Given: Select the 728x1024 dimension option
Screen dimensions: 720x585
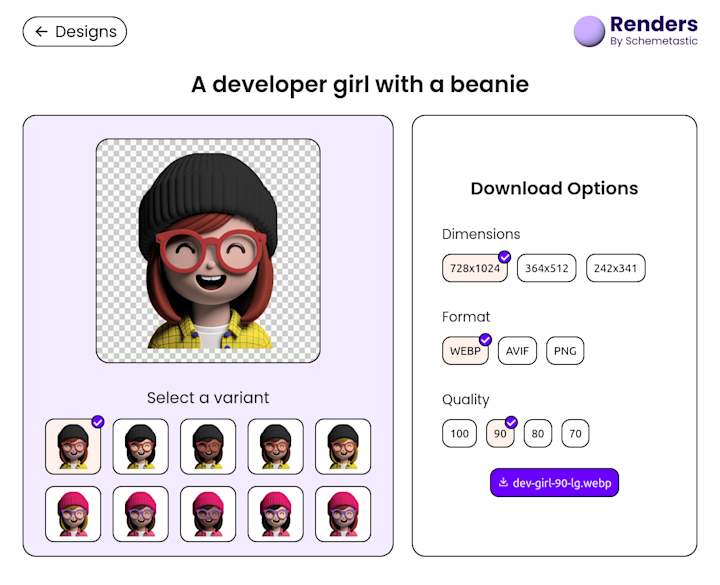Looking at the screenshot, I should 475,268.
